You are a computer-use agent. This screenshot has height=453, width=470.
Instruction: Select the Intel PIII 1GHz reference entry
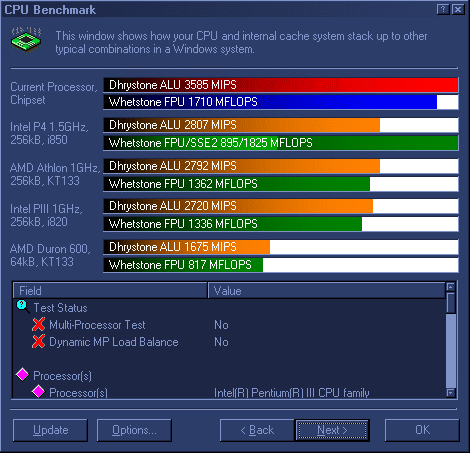tap(46, 215)
